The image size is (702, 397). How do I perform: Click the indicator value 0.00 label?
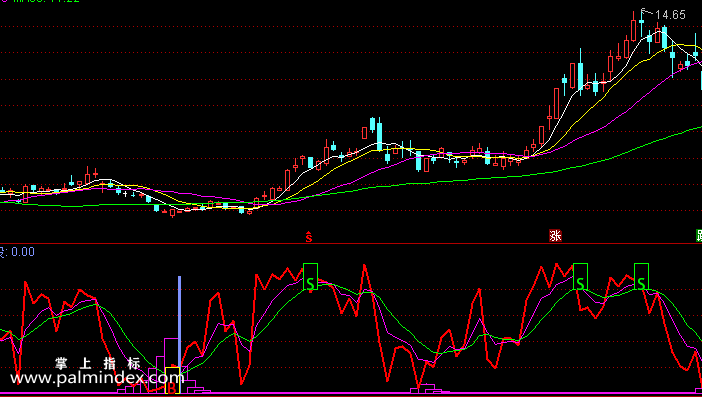pos(23,252)
